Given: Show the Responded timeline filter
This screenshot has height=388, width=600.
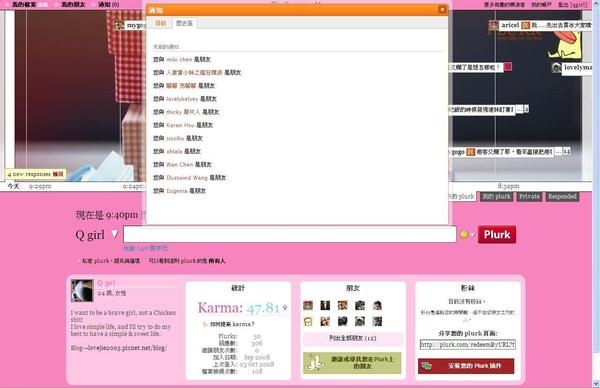Looking at the screenshot, I should pos(562,196).
